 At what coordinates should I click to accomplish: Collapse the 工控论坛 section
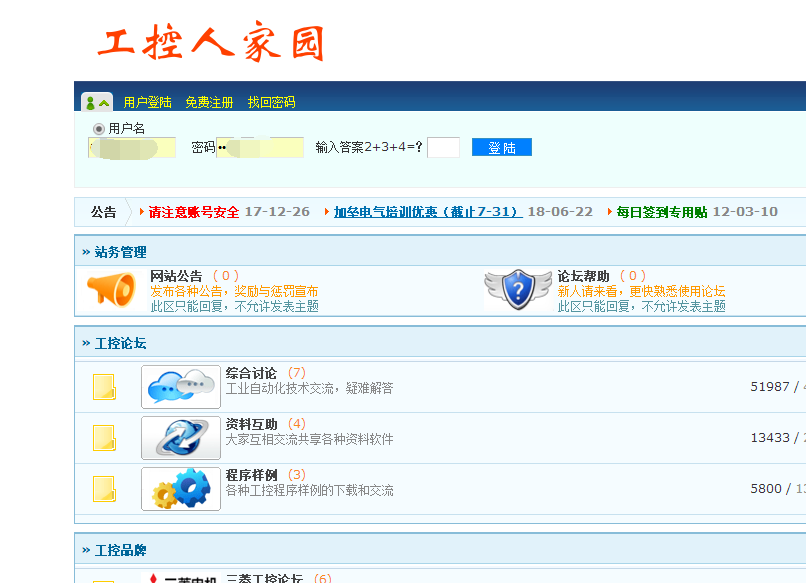87,343
